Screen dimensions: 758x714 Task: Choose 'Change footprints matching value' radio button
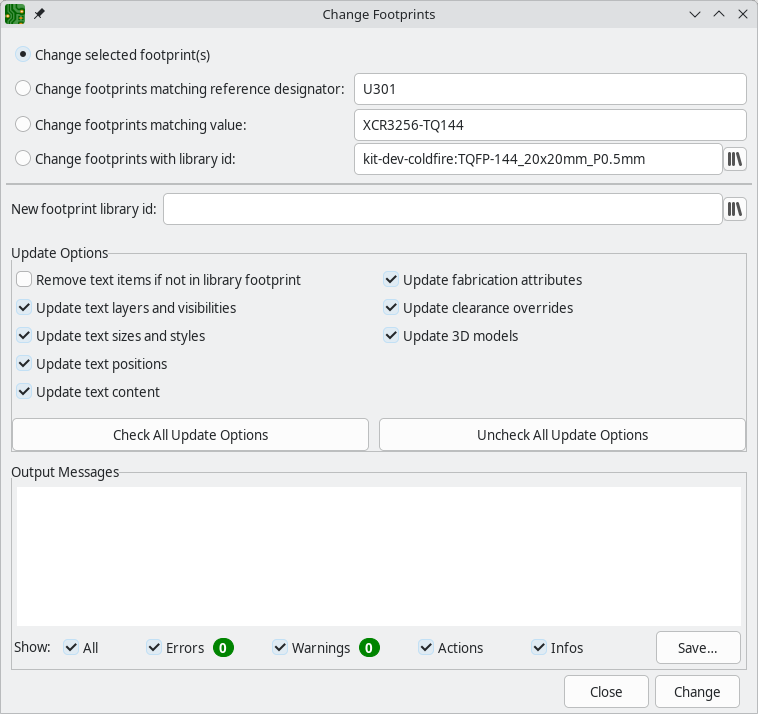(23, 125)
